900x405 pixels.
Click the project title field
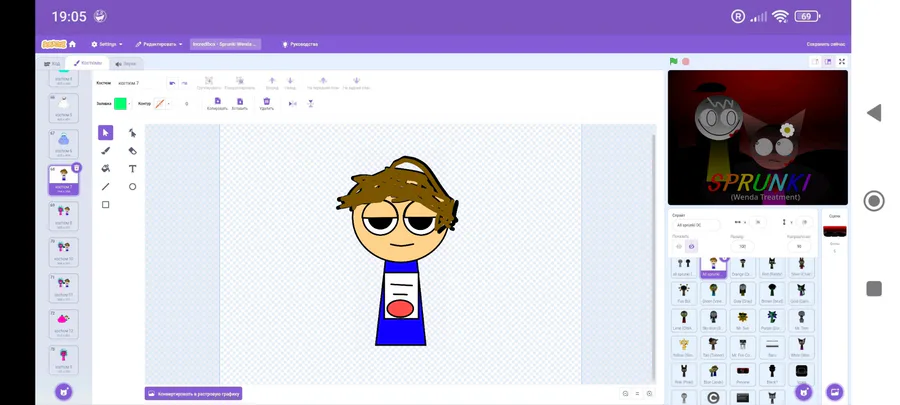[x=226, y=44]
